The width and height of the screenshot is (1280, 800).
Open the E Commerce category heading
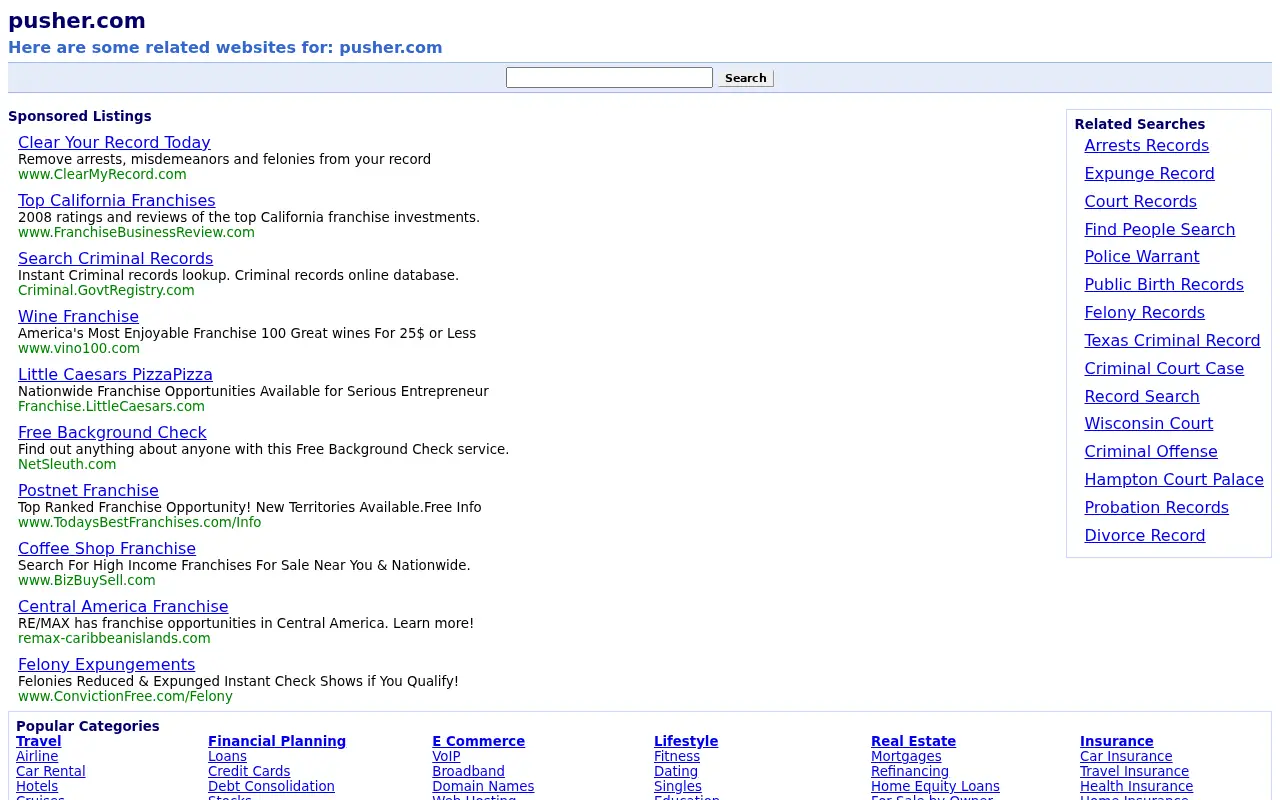(478, 741)
